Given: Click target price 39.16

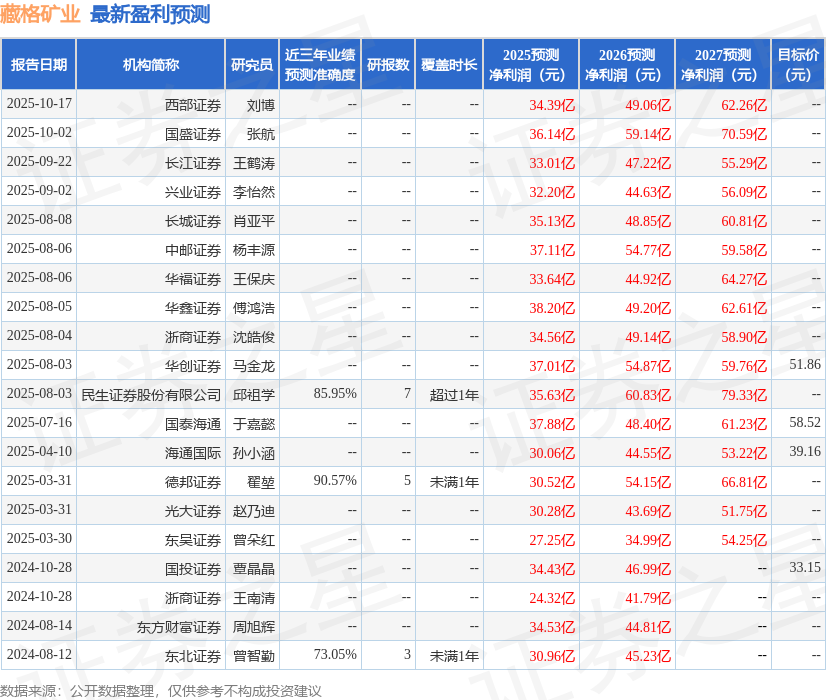Looking at the screenshot, I should (805, 451).
